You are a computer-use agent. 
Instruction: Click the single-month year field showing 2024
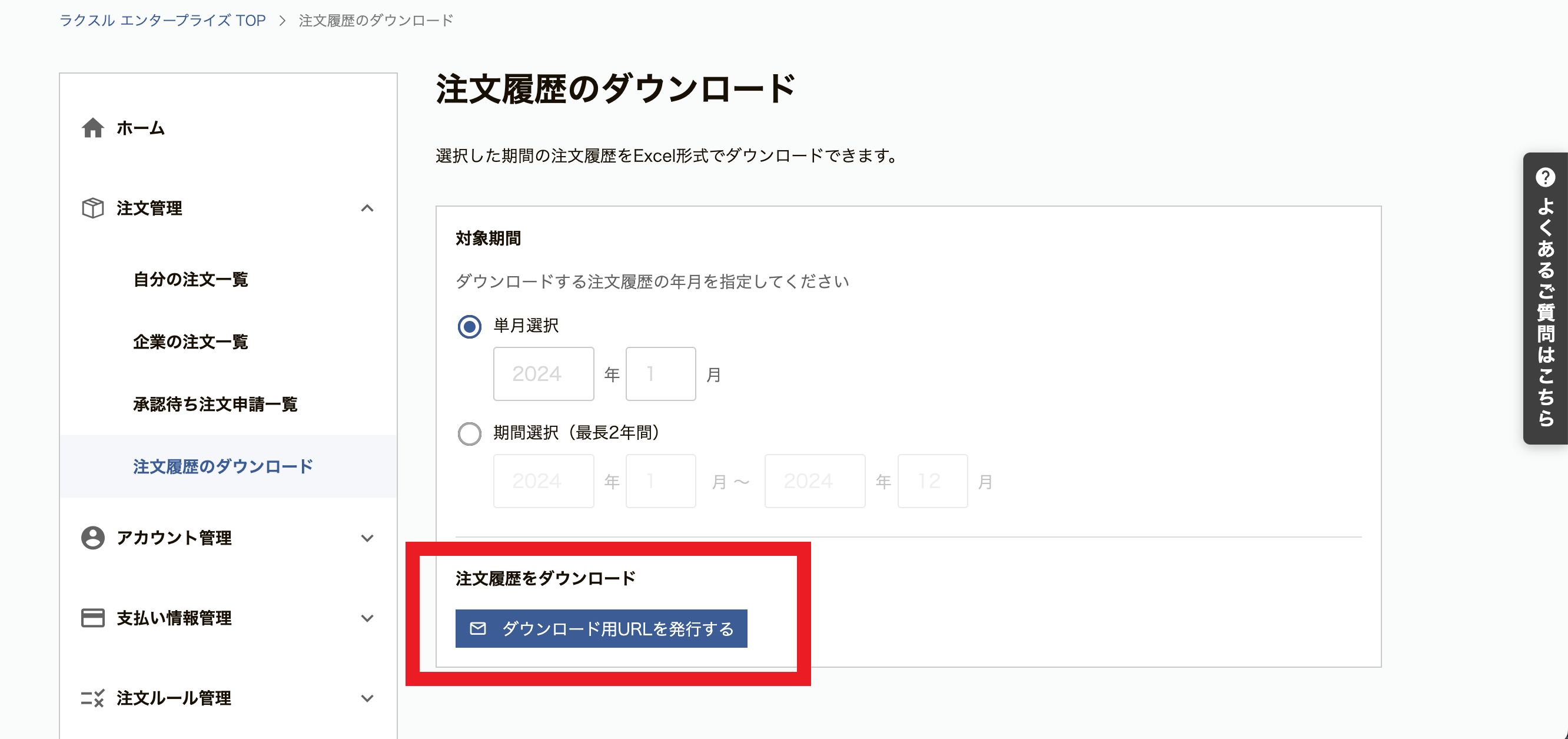543,374
